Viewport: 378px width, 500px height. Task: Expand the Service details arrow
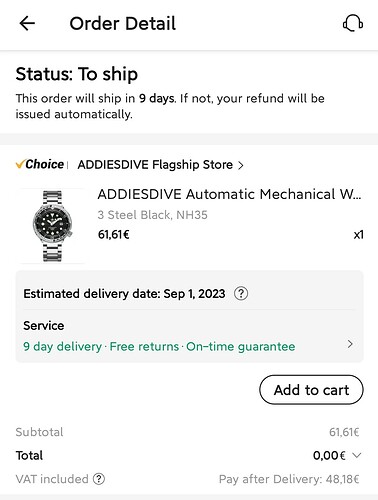coord(350,344)
